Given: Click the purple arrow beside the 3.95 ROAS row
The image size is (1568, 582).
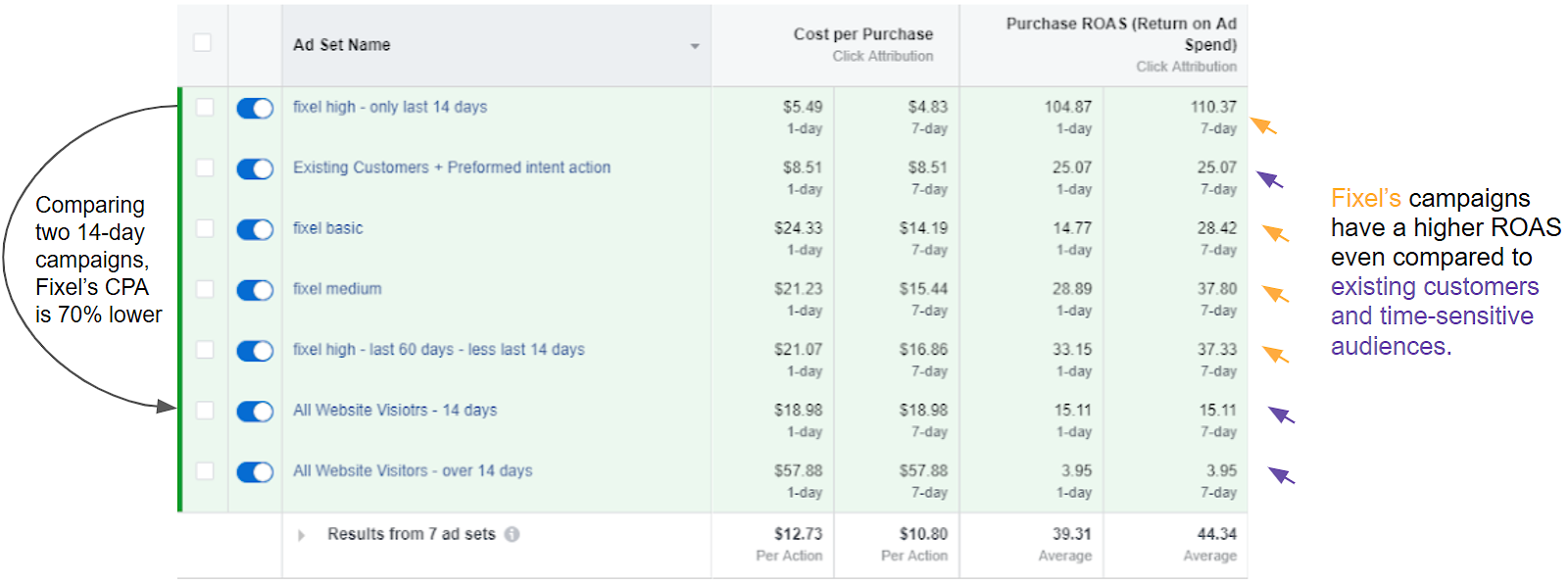Looking at the screenshot, I should (x=1281, y=476).
